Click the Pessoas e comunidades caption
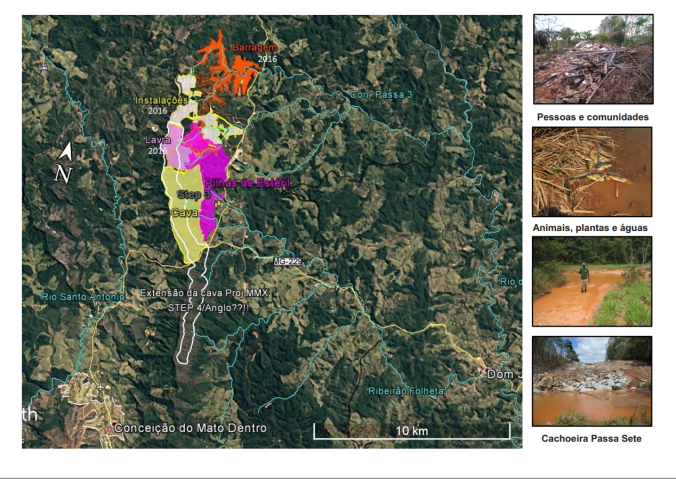This screenshot has height=479, width=676. coord(592,117)
